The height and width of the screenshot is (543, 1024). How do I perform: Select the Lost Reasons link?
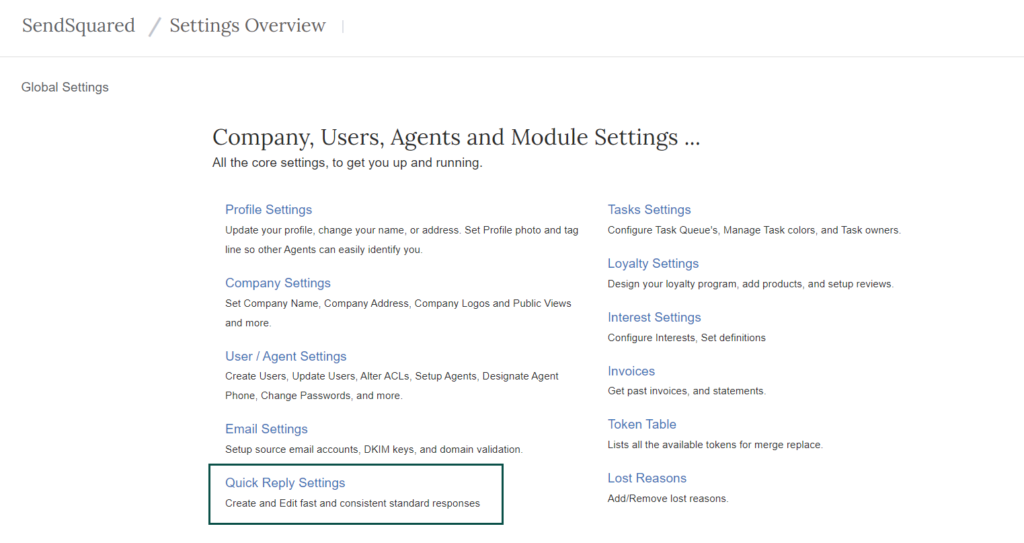coord(647,478)
